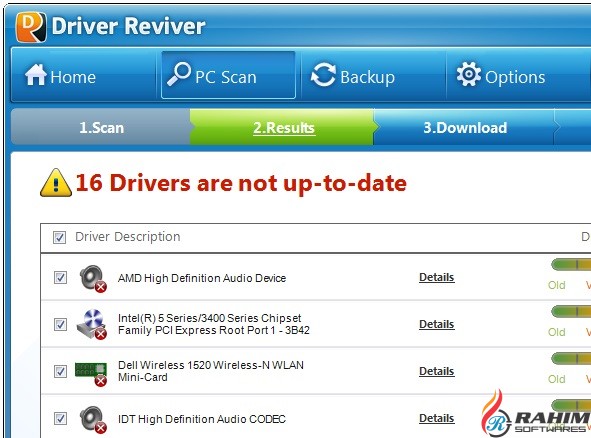Click the IDT audio CODEC speaker icon
591x438 pixels.
(93, 419)
